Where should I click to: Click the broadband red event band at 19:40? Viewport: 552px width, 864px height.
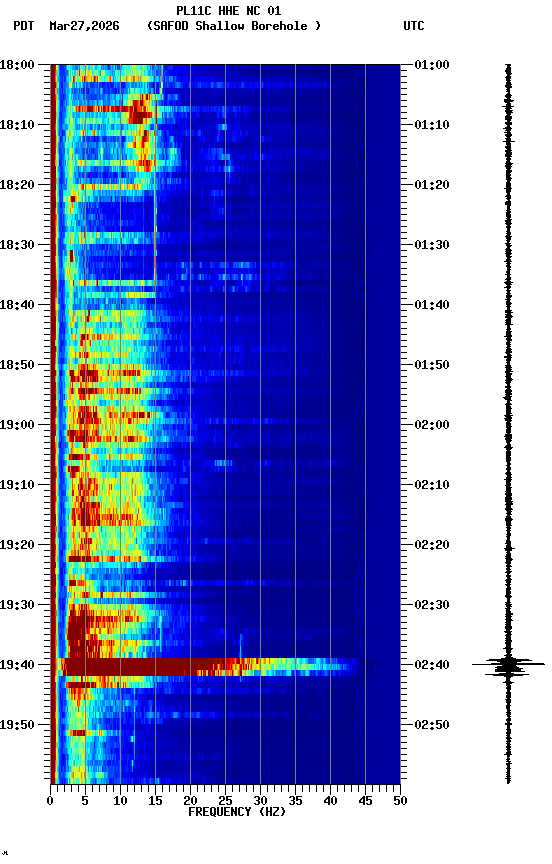tap(209, 667)
